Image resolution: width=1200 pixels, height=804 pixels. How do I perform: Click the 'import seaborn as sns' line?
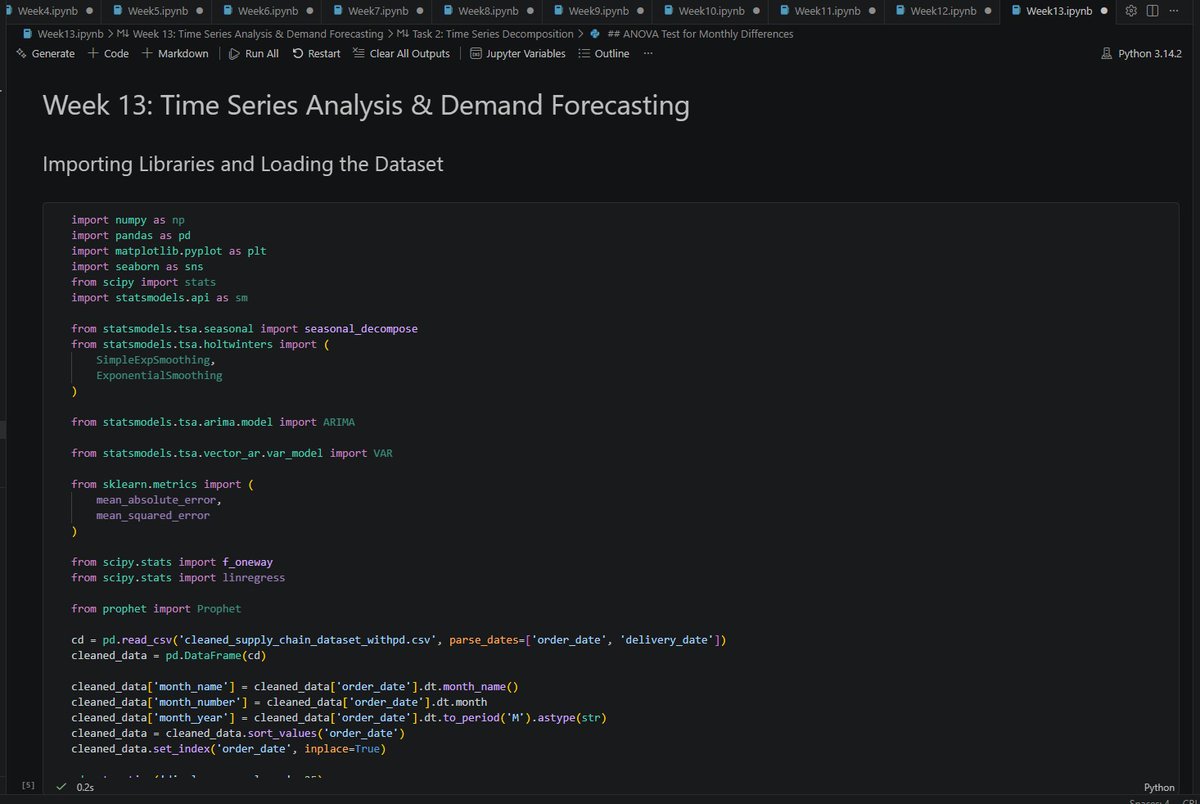tap(137, 267)
